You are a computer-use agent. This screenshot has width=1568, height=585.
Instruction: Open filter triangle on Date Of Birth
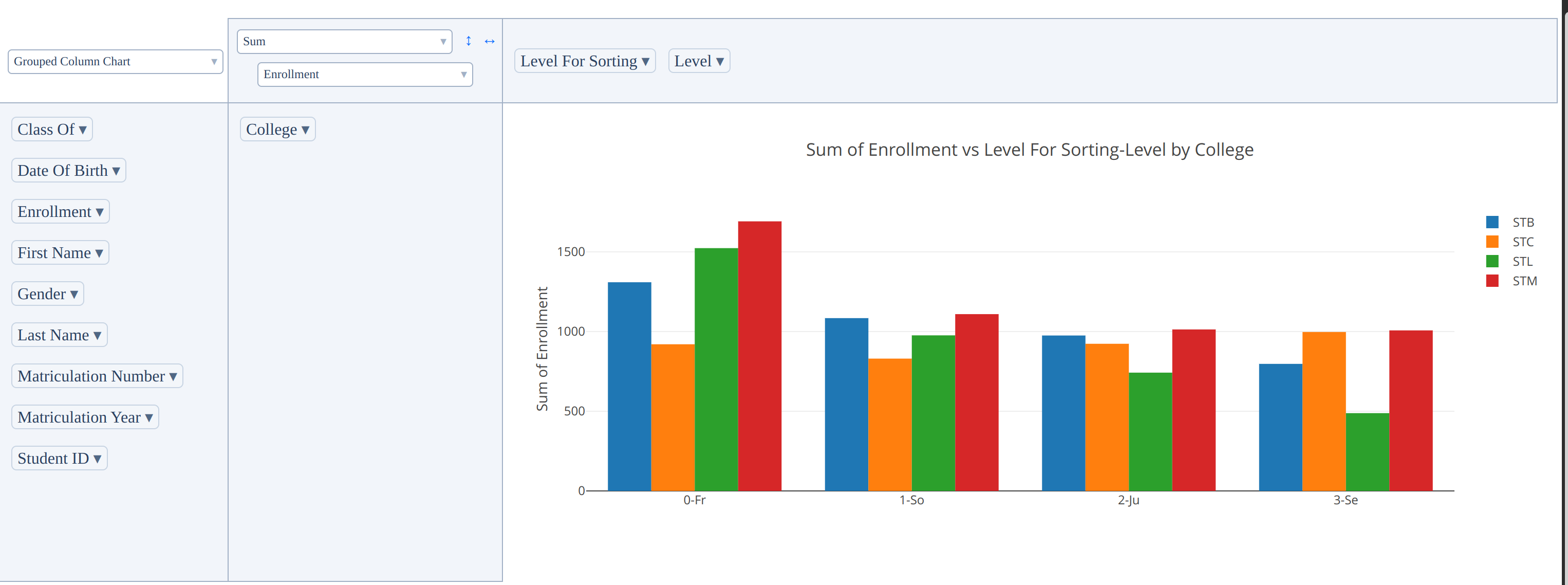(116, 171)
